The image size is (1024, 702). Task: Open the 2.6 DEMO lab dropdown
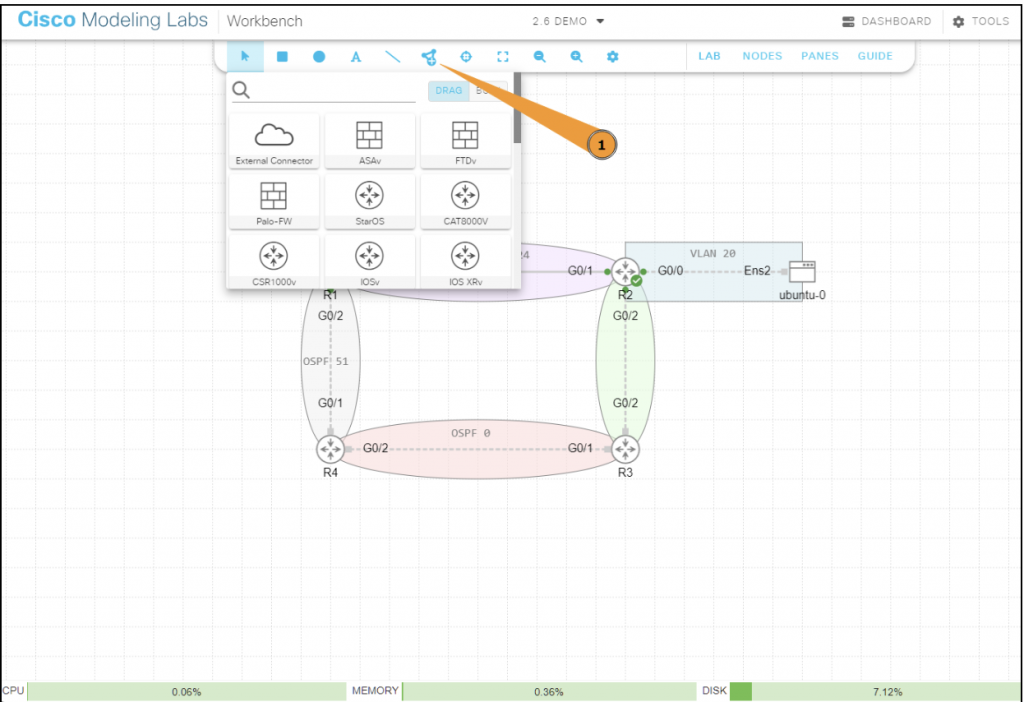(x=568, y=21)
